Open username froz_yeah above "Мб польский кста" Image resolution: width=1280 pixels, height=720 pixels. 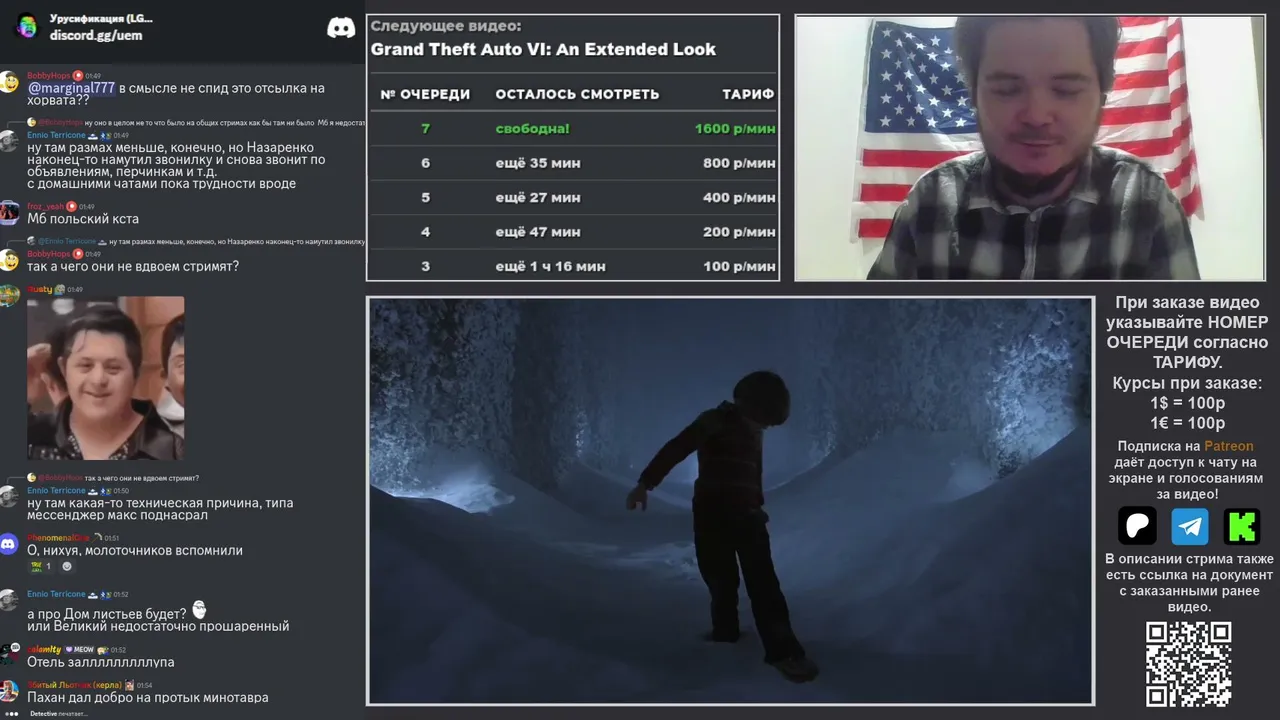click(45, 207)
